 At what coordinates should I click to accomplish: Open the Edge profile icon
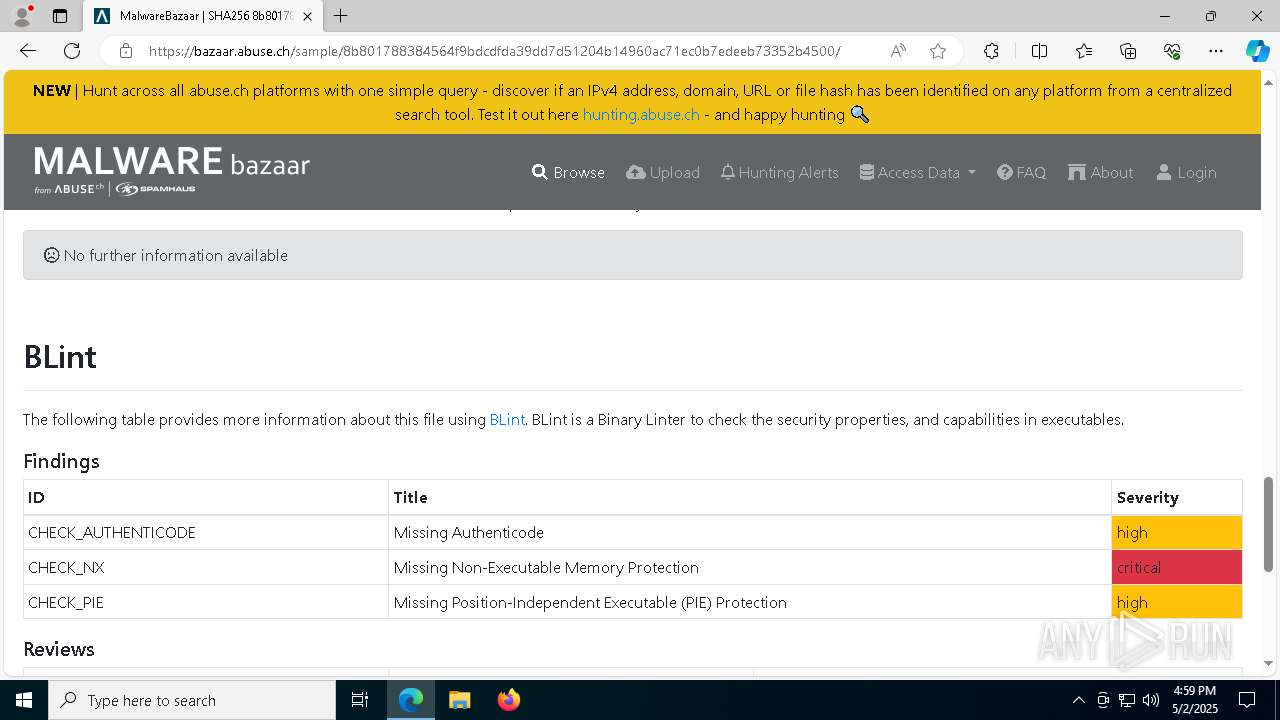(22, 16)
